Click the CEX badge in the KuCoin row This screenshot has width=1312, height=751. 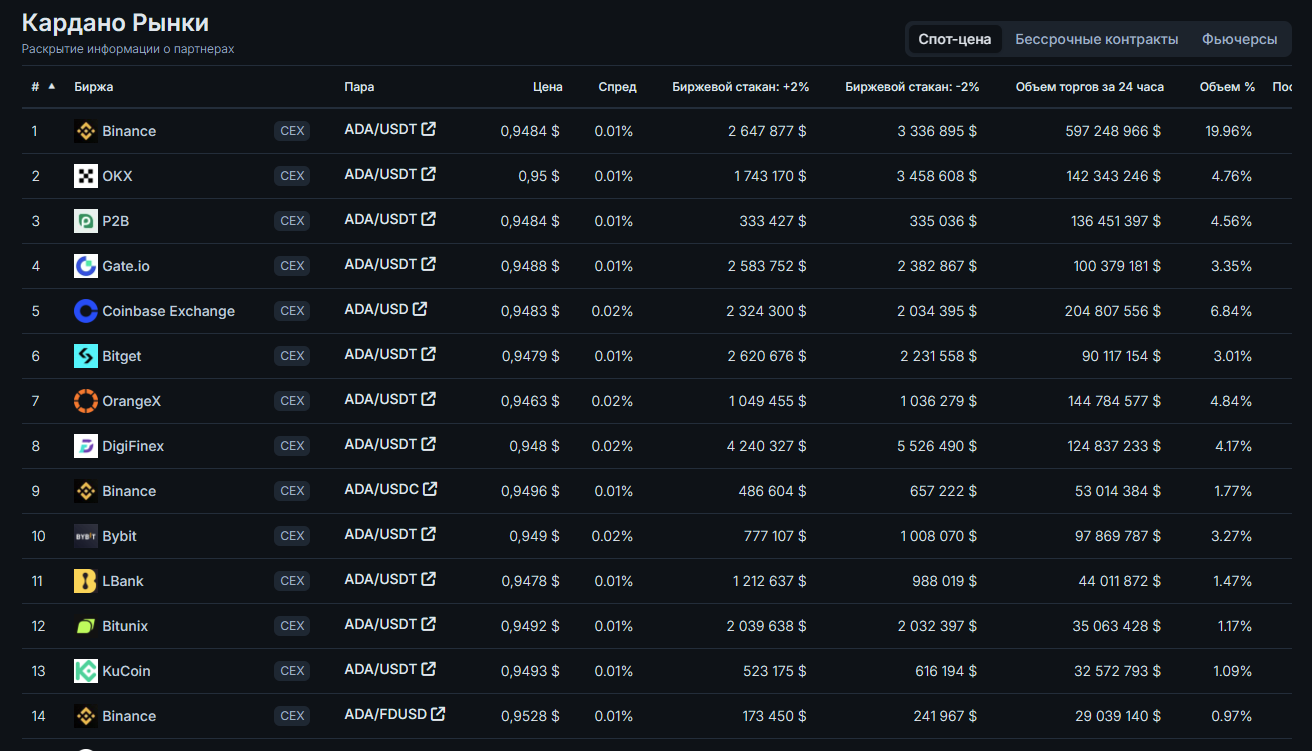(292, 671)
